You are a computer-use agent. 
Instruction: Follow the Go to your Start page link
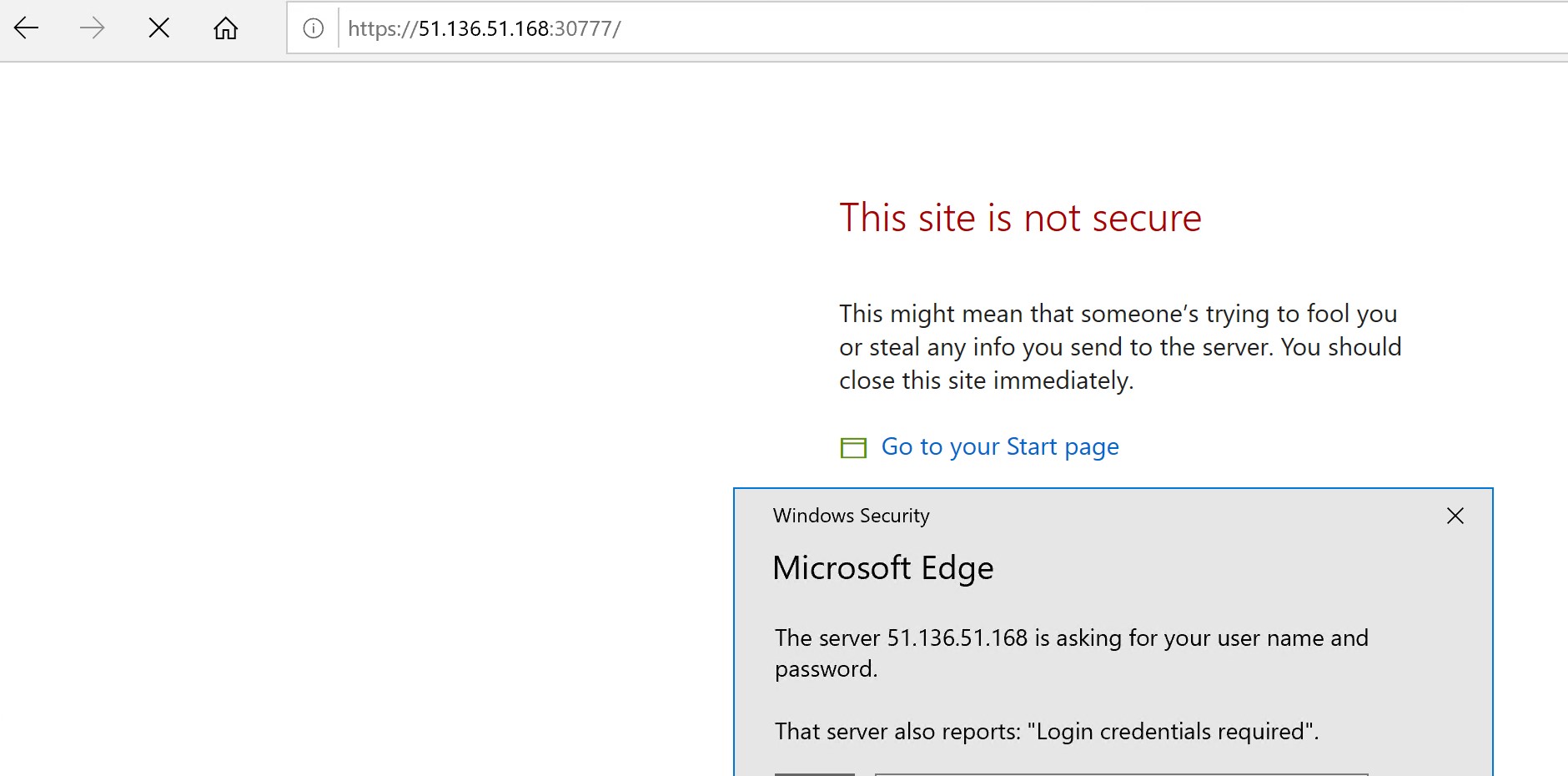click(1000, 447)
